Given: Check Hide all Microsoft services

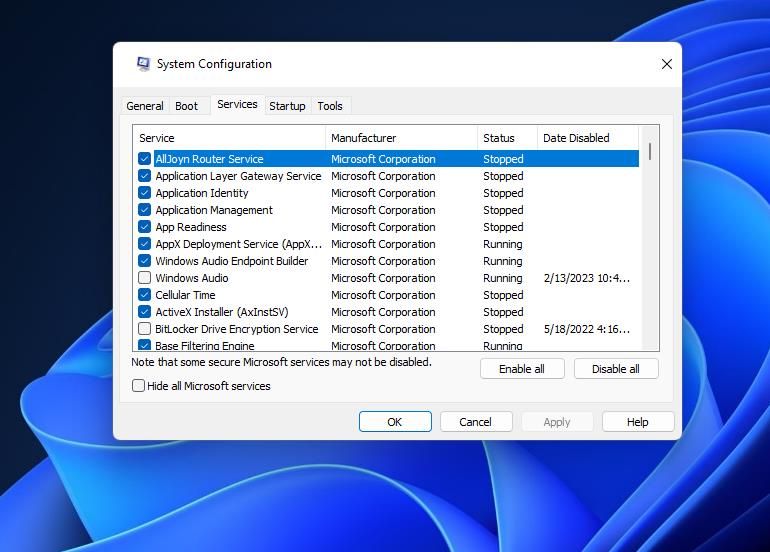Looking at the screenshot, I should coord(138,386).
